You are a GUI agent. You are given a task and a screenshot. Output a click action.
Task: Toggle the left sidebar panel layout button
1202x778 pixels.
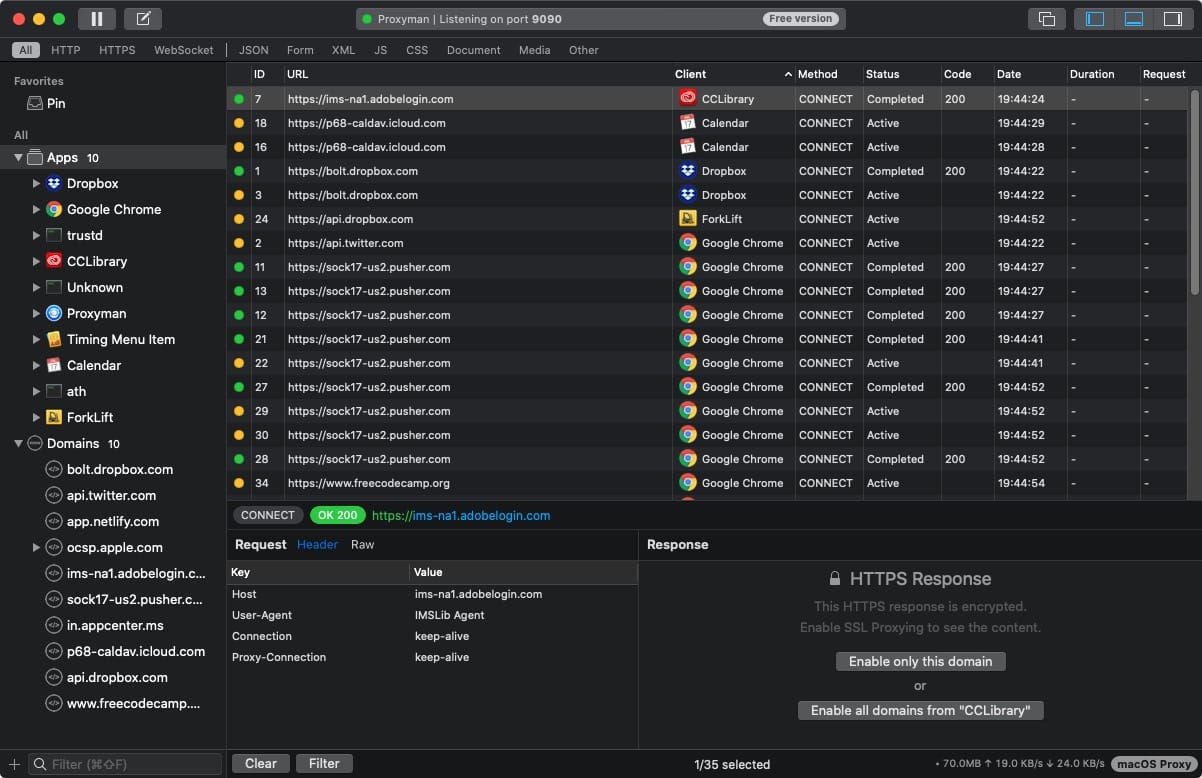tap(1095, 19)
